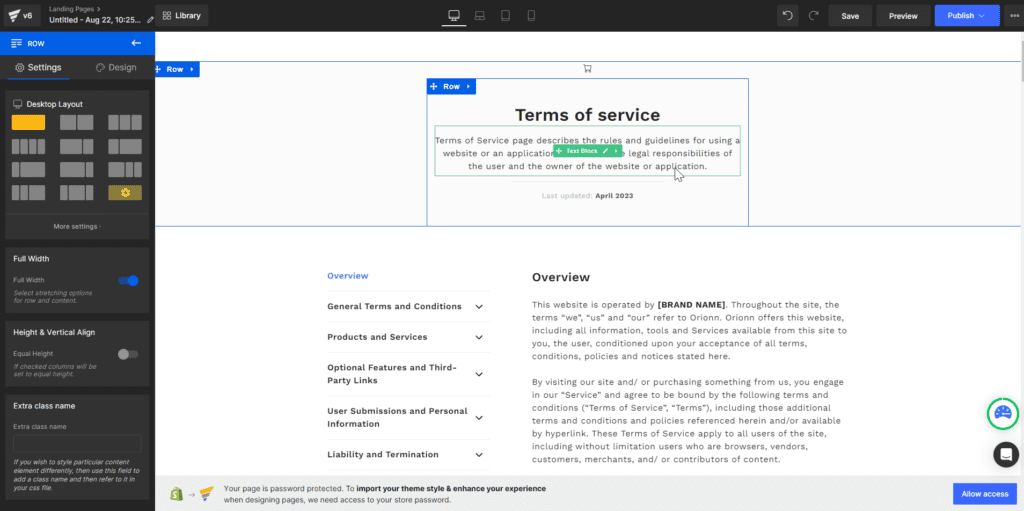Toggle Equal Height switch

click(x=128, y=354)
